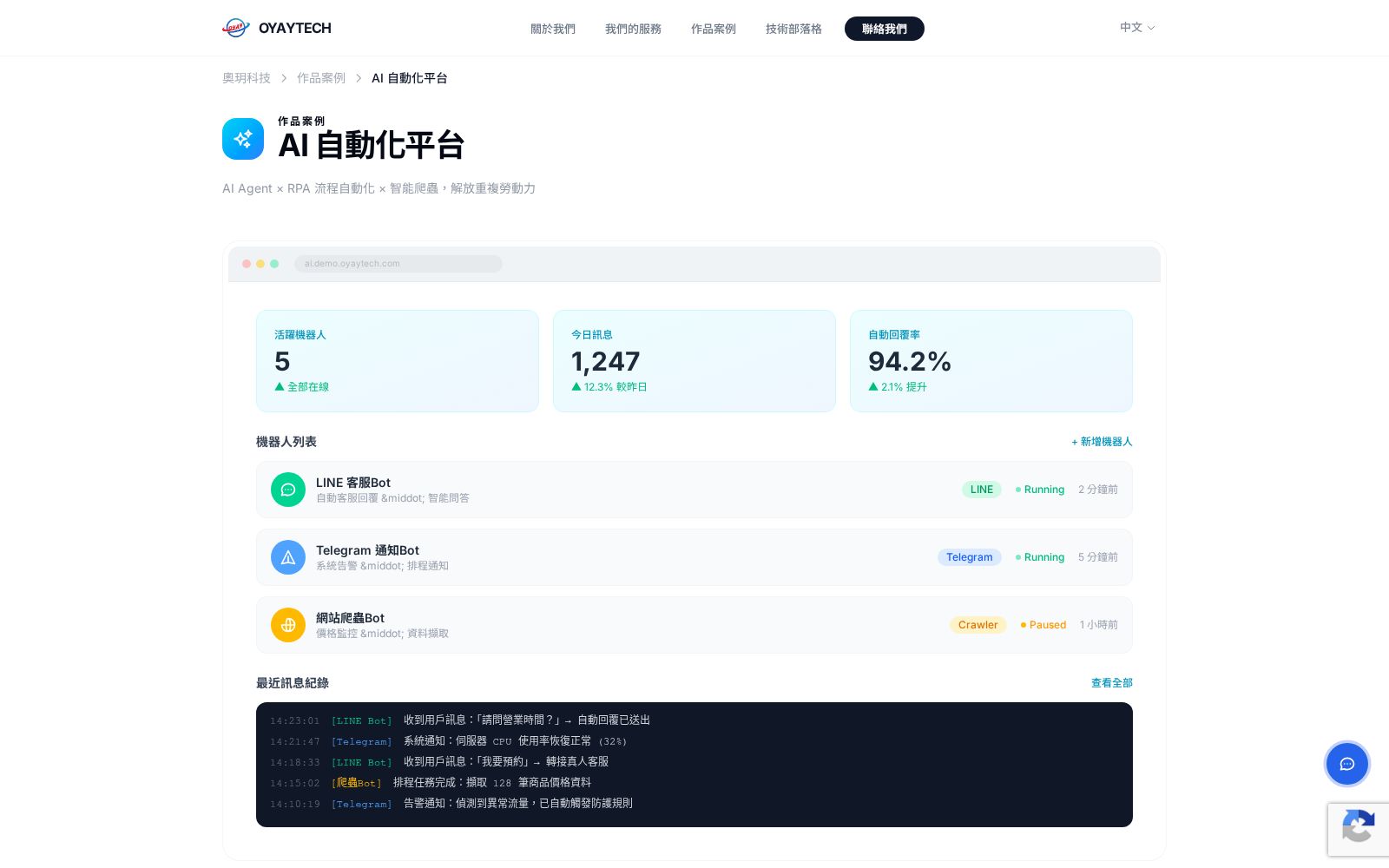Click the green dot in the mockup window
1389x868 pixels.
click(x=274, y=264)
